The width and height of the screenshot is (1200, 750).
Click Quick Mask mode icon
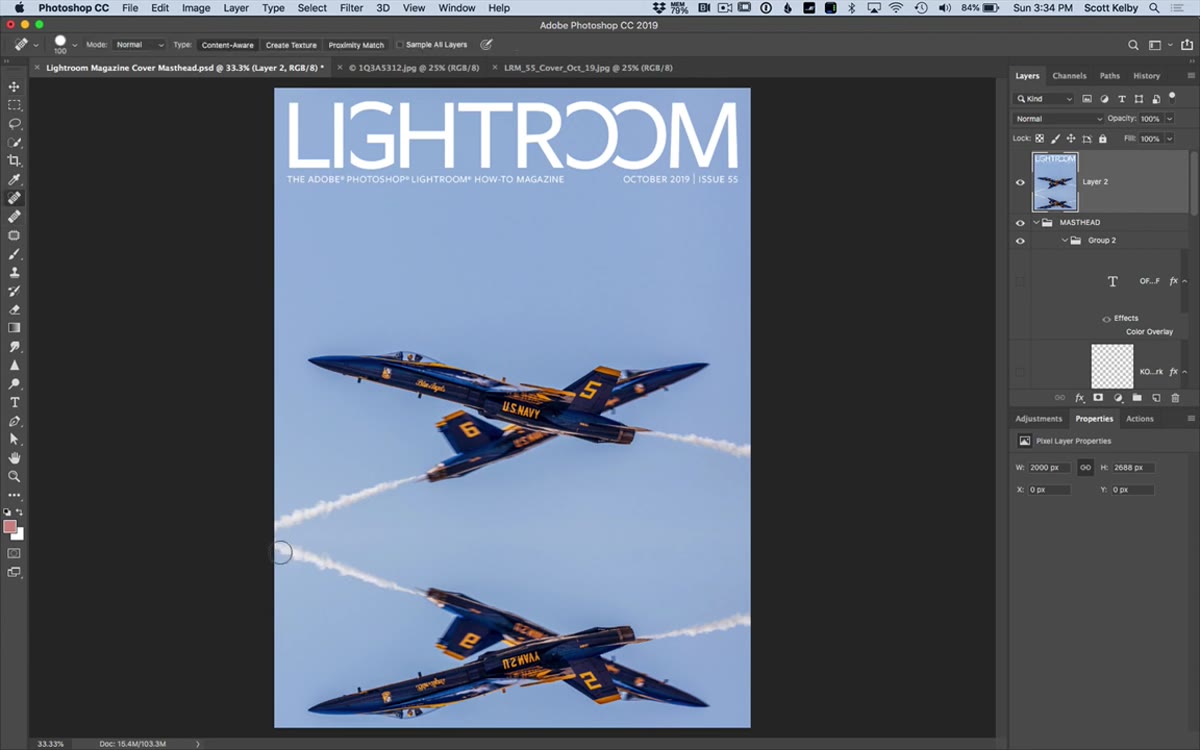(x=14, y=553)
